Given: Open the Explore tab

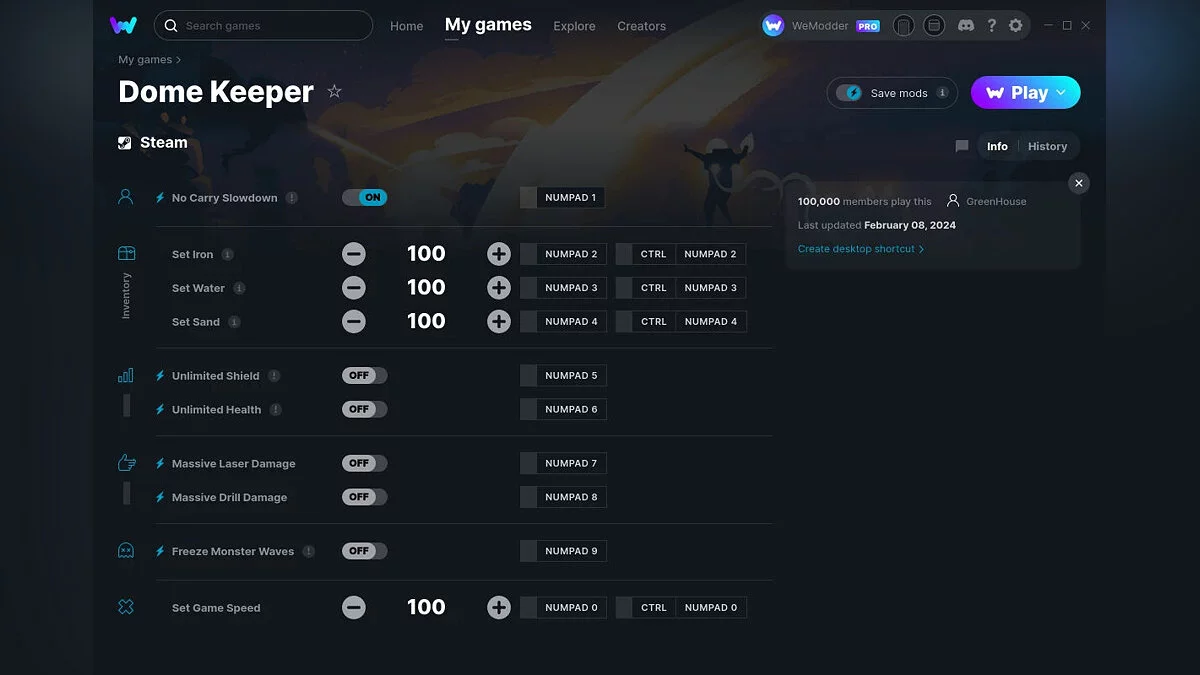Looking at the screenshot, I should pos(574,26).
